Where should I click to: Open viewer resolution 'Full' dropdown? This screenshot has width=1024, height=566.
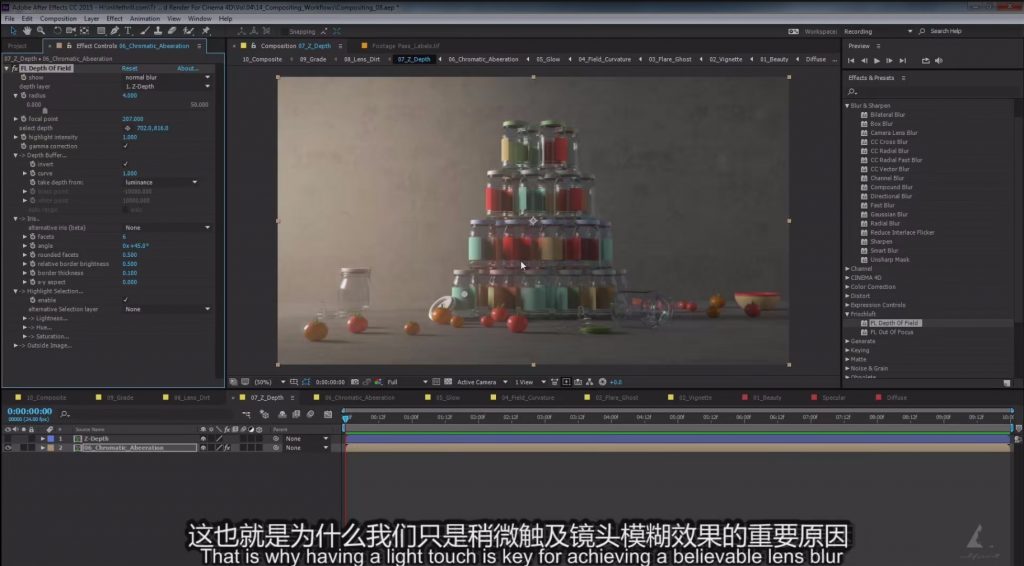[x=407, y=382]
